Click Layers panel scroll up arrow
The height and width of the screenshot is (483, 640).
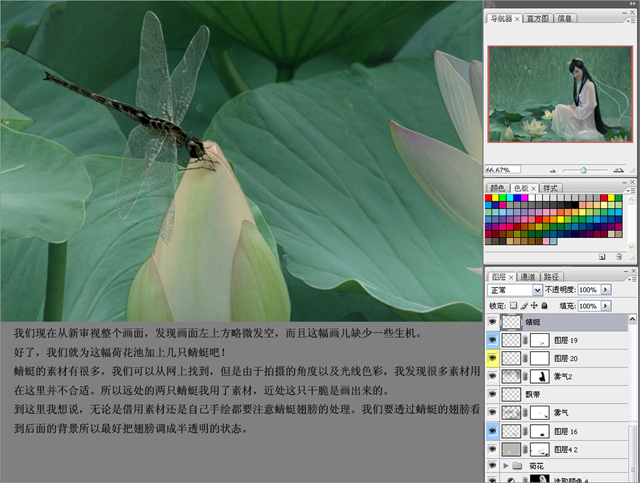[x=632, y=318]
